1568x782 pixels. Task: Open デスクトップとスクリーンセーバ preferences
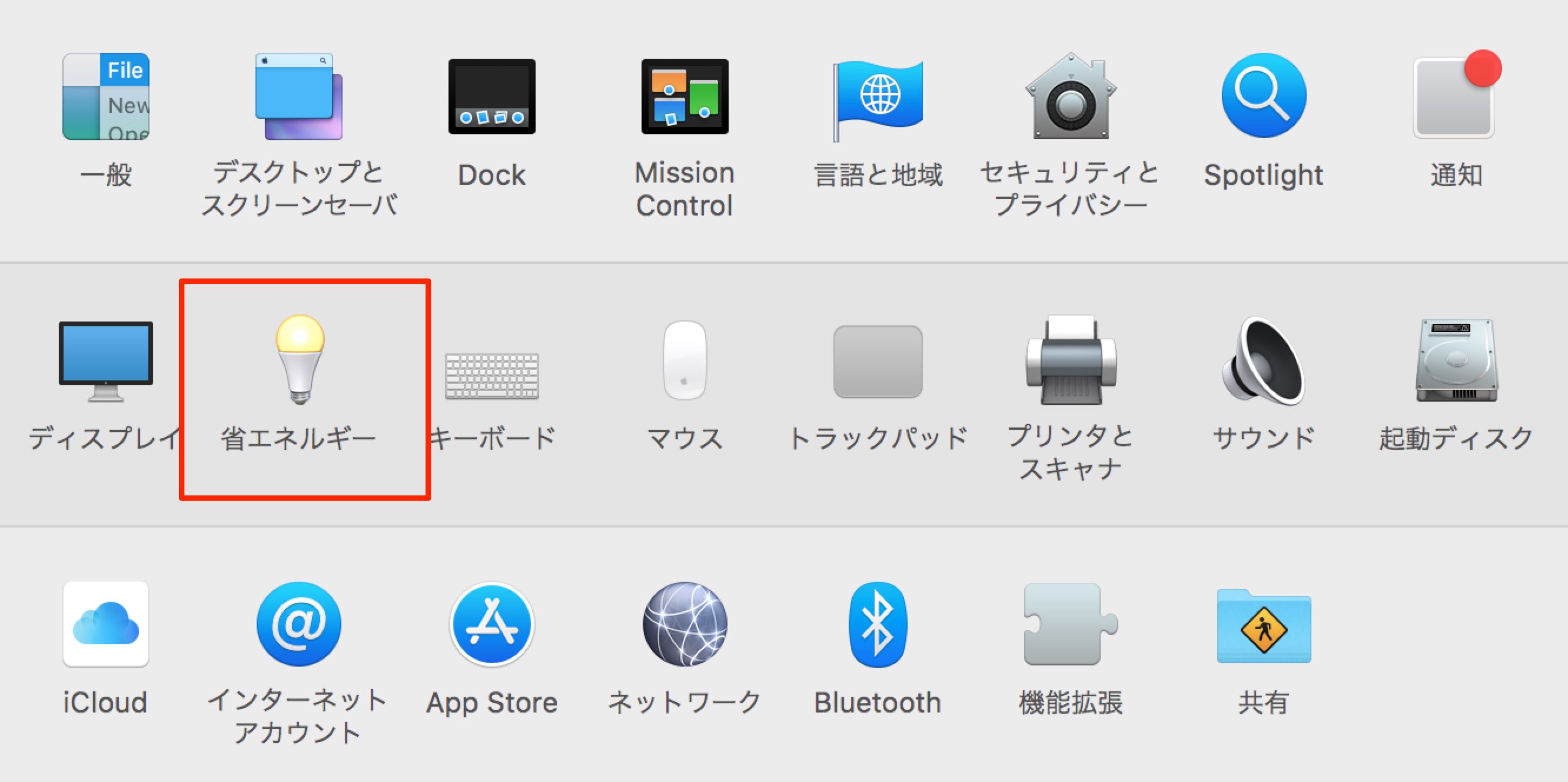(299, 96)
